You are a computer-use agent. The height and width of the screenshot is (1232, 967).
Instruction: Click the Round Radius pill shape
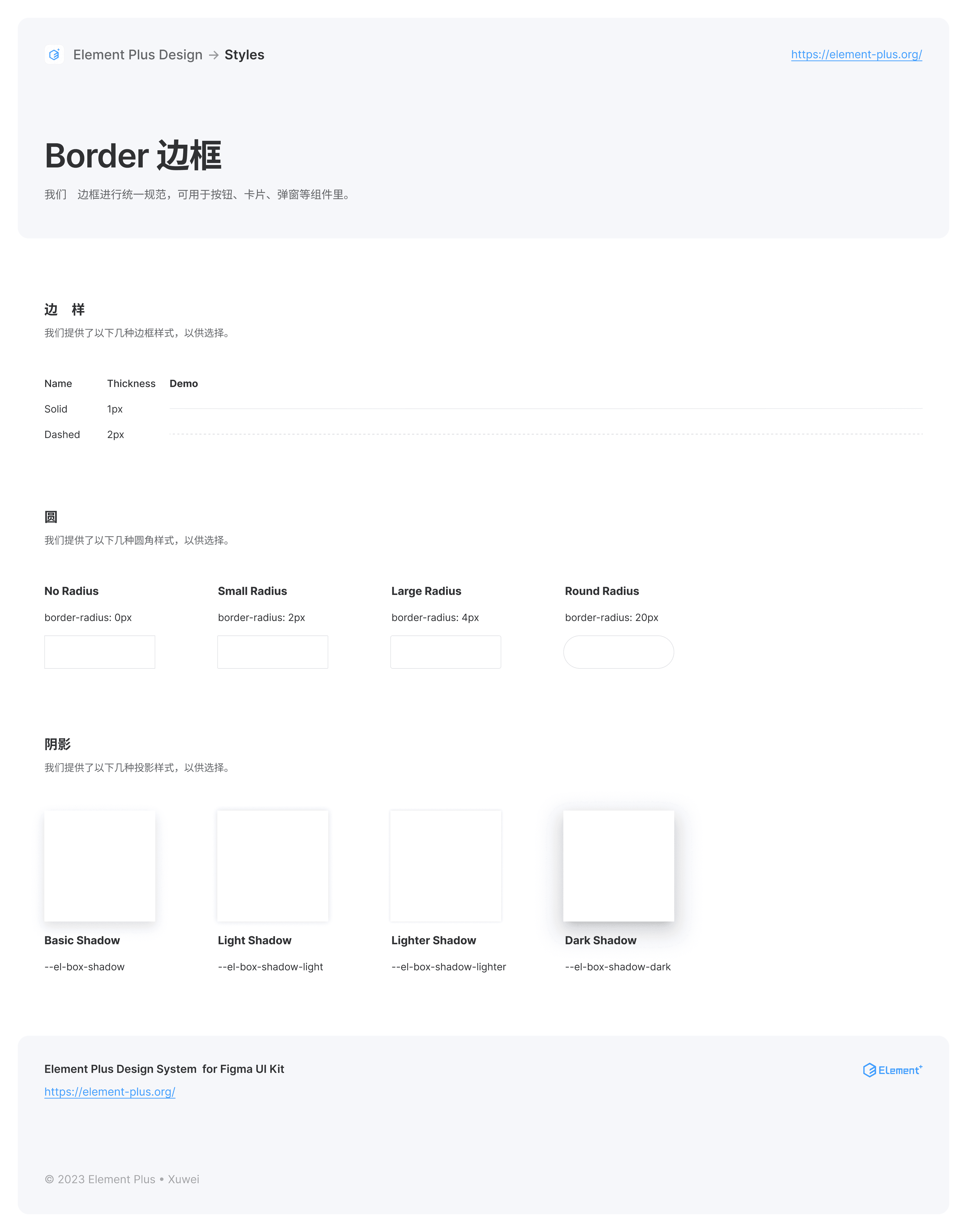point(618,652)
